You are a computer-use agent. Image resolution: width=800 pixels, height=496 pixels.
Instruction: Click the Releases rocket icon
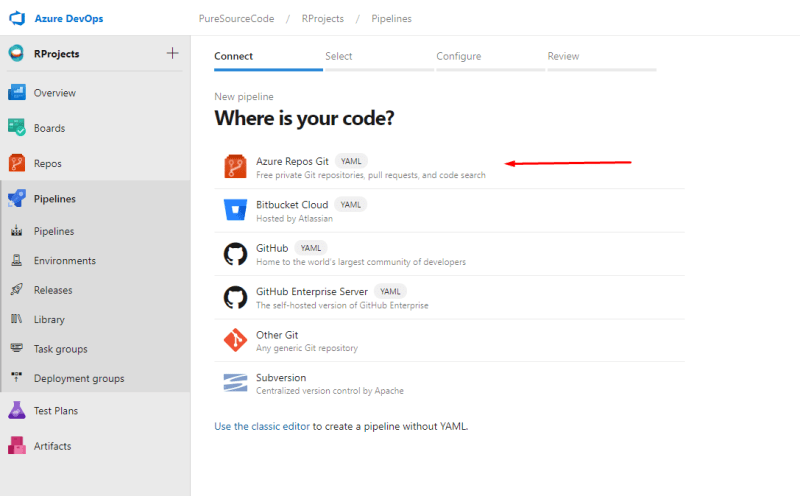(17, 290)
